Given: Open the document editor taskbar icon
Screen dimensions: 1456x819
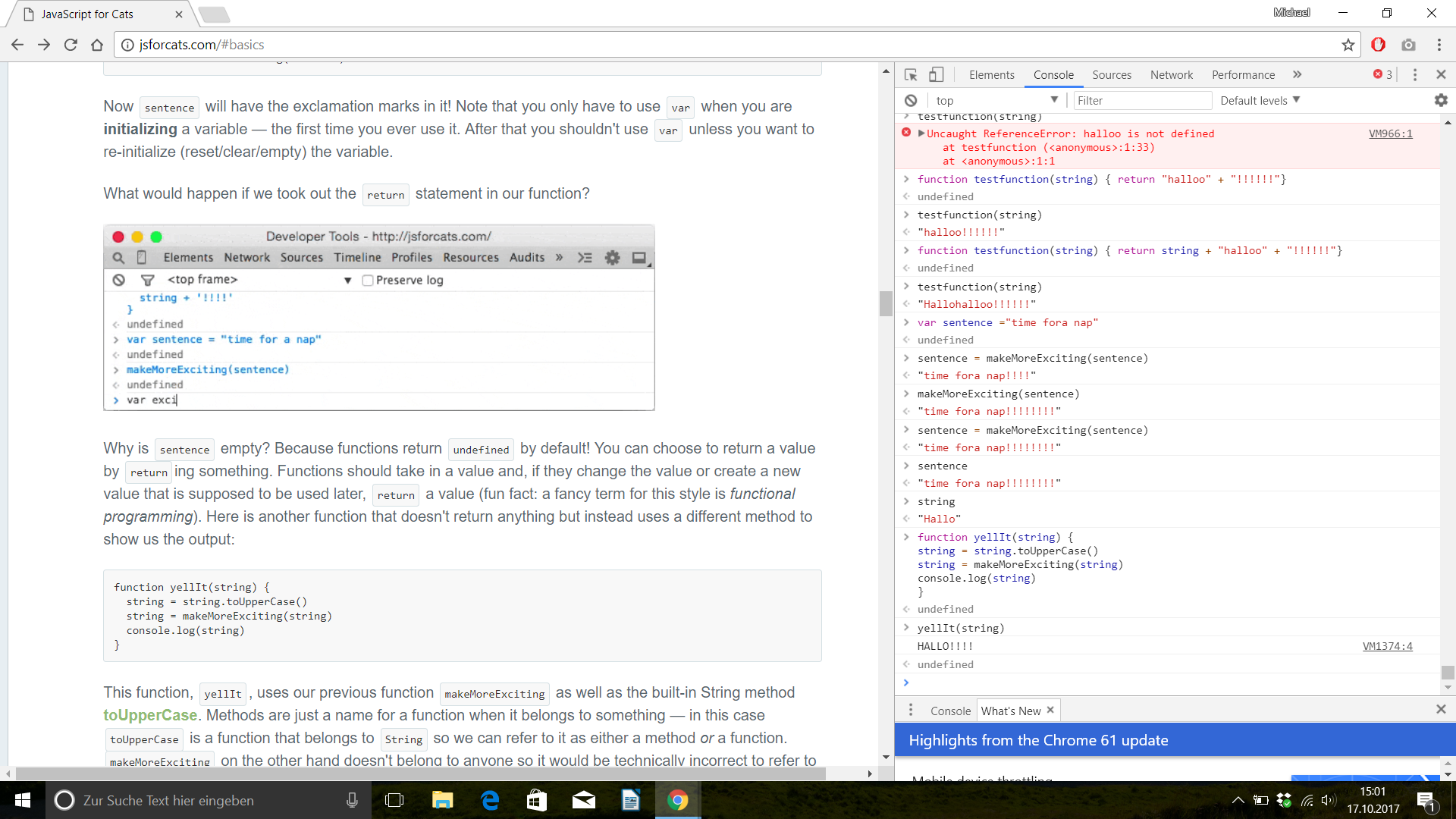Looking at the screenshot, I should click(631, 800).
